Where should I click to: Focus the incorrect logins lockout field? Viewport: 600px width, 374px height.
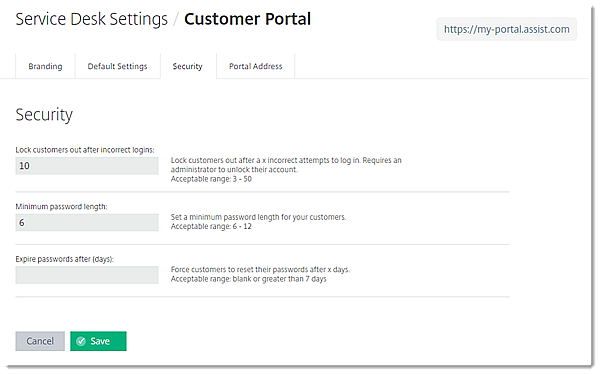[x=87, y=166]
